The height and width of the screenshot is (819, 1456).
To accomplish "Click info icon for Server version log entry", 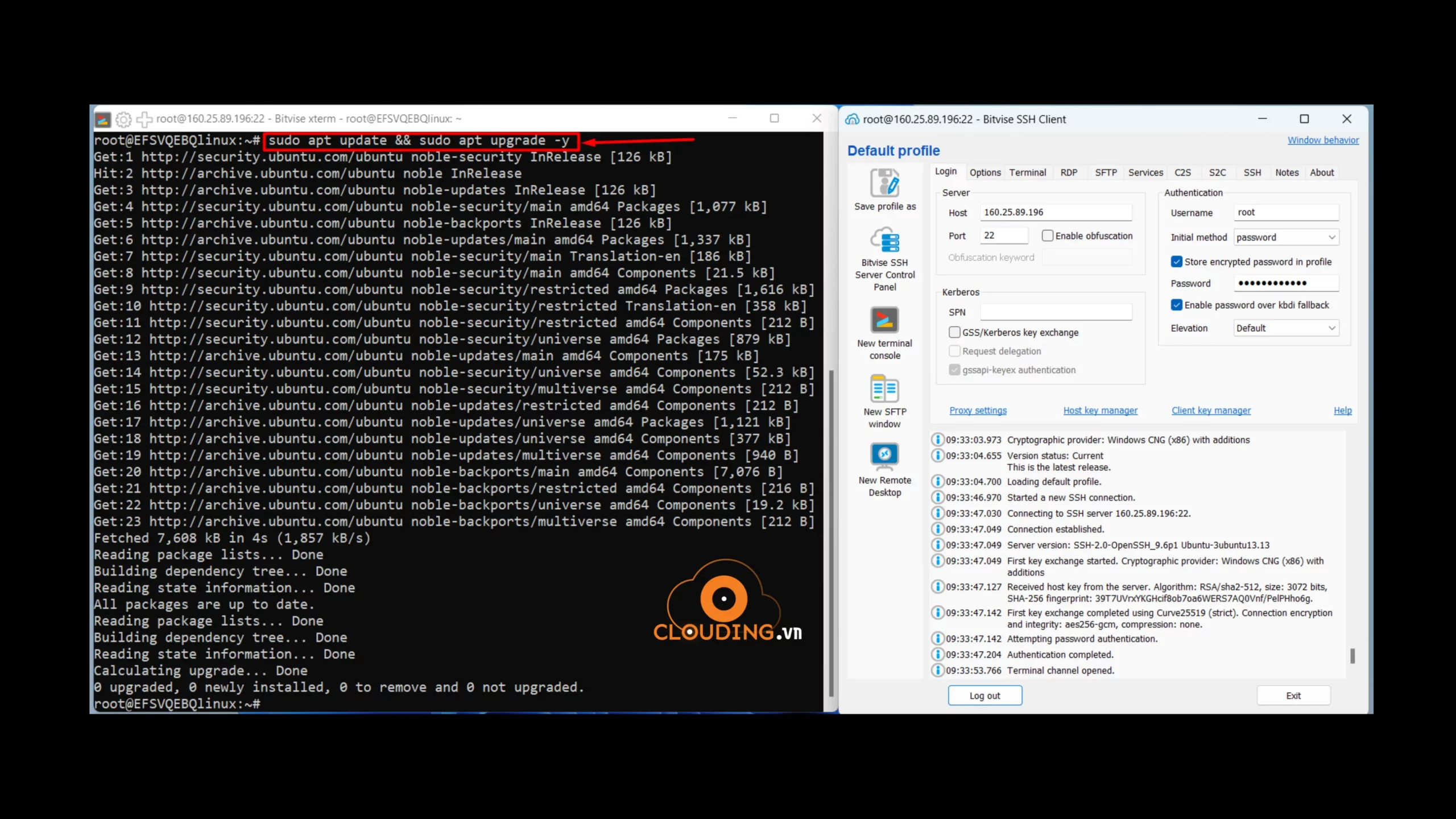I will pyautogui.click(x=937, y=545).
